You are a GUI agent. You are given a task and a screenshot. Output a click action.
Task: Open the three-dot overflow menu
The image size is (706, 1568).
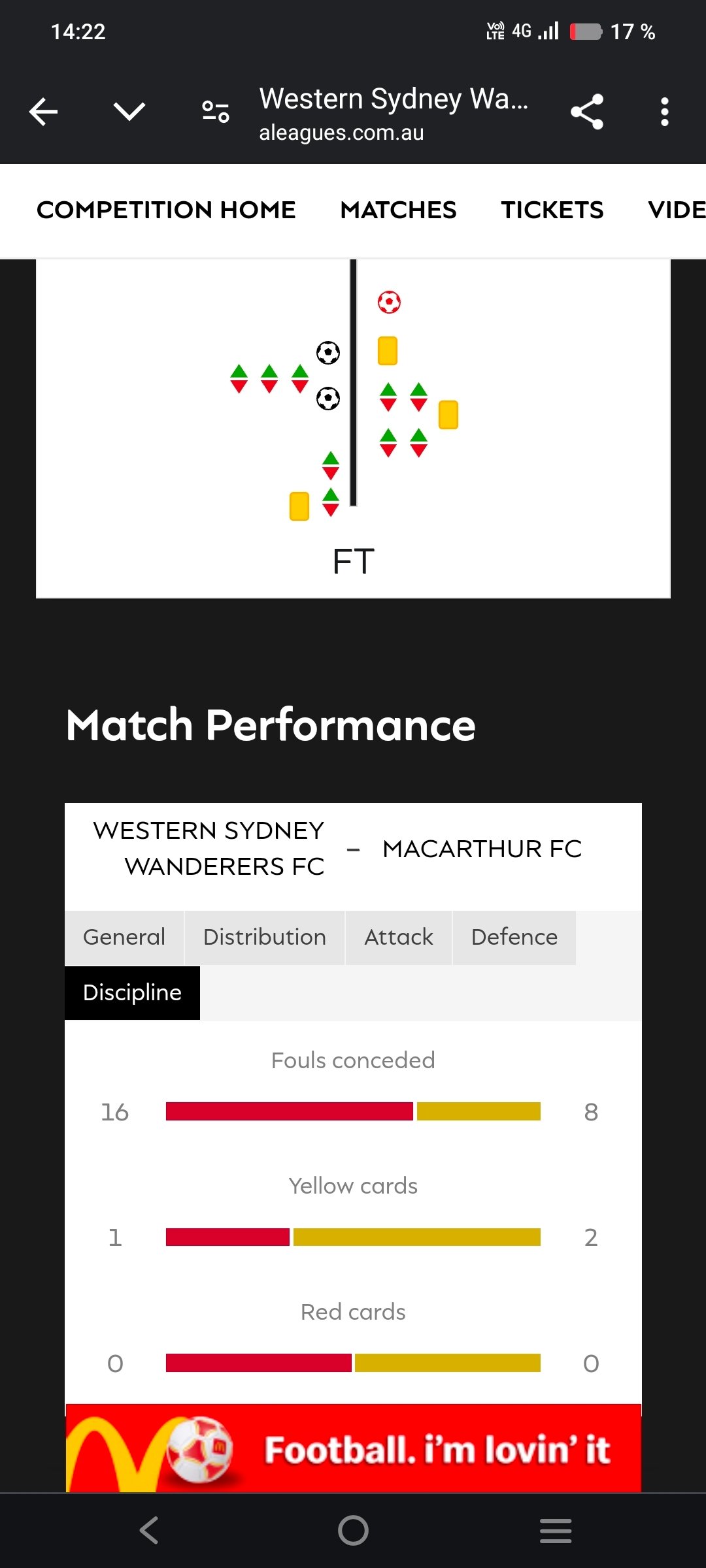point(664,112)
